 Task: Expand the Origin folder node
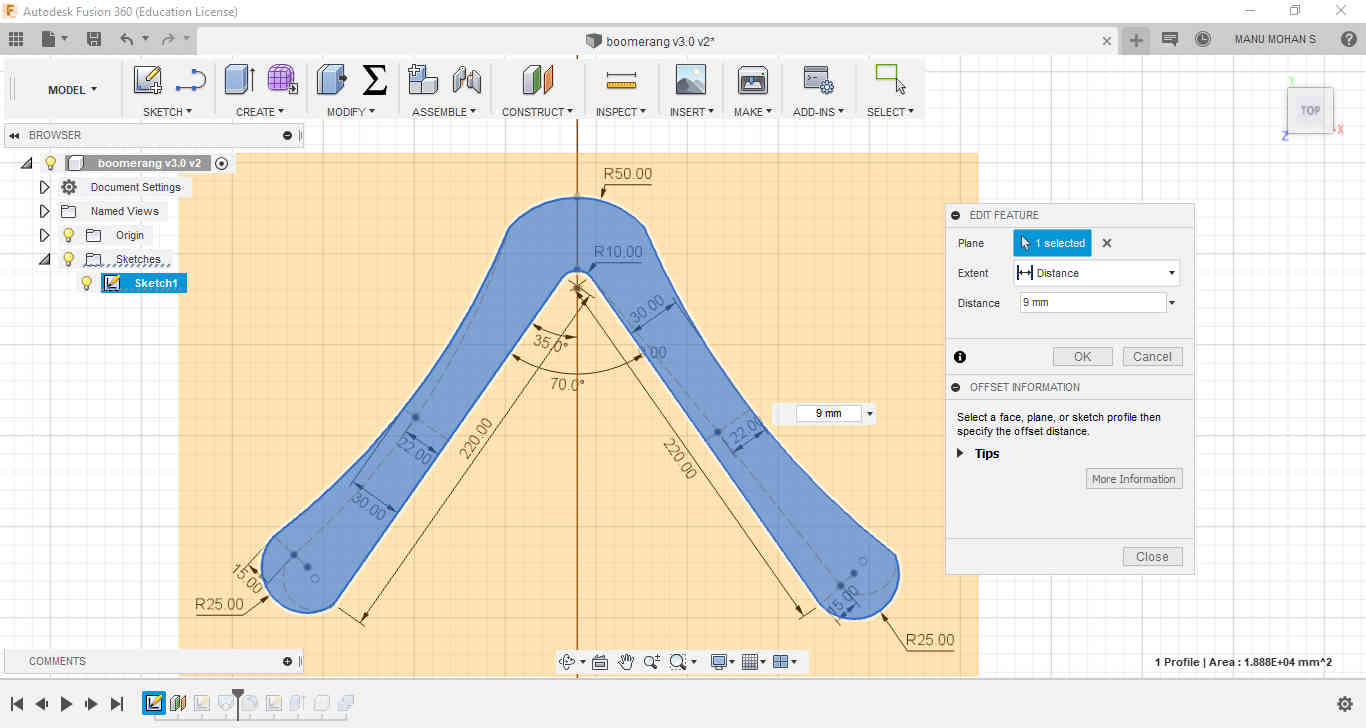(x=44, y=235)
